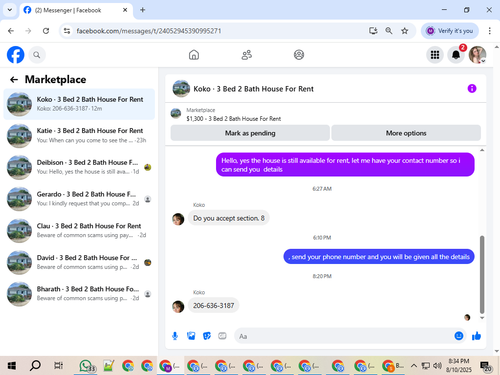
Task: Click the chat scrollbar thumb
Action: tap(482, 274)
